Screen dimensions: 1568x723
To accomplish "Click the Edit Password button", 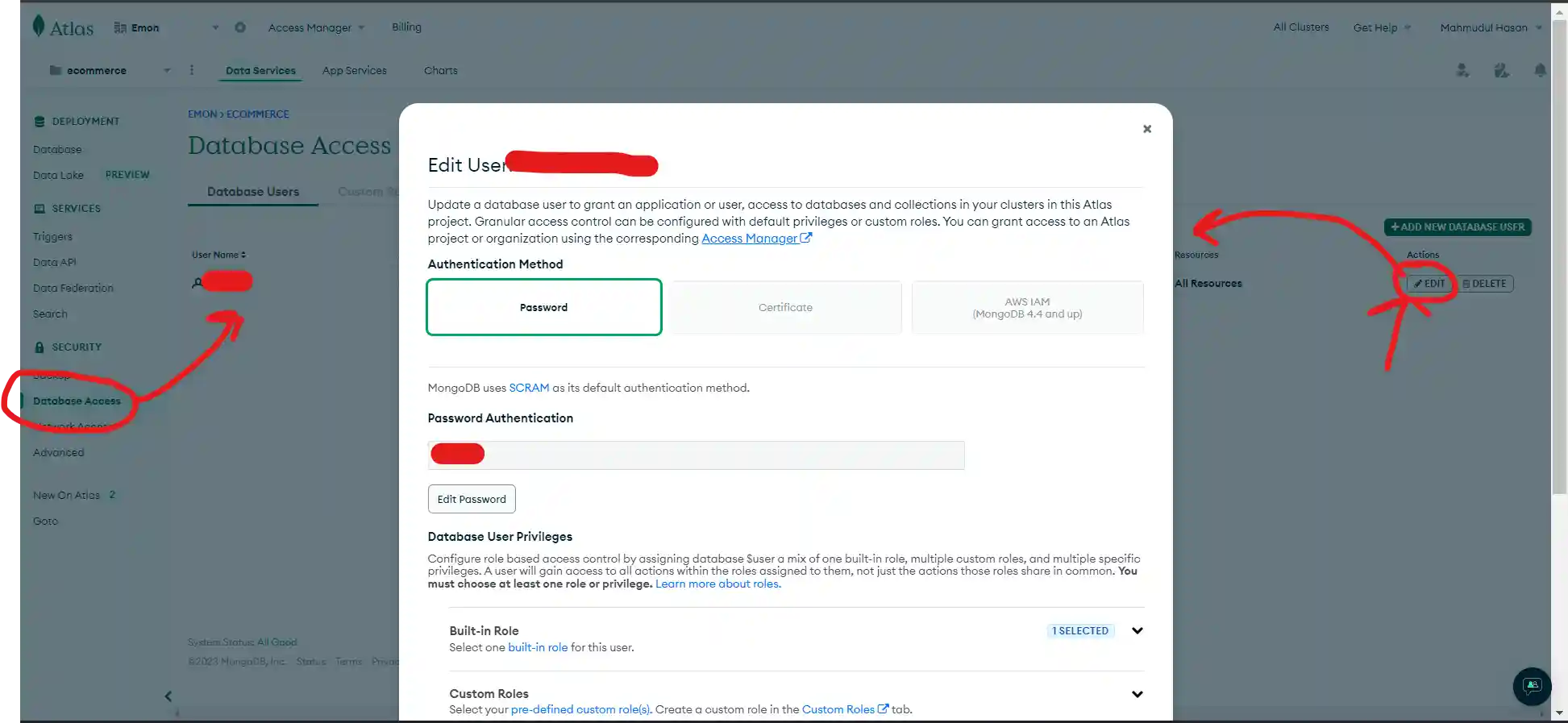I will point(472,499).
